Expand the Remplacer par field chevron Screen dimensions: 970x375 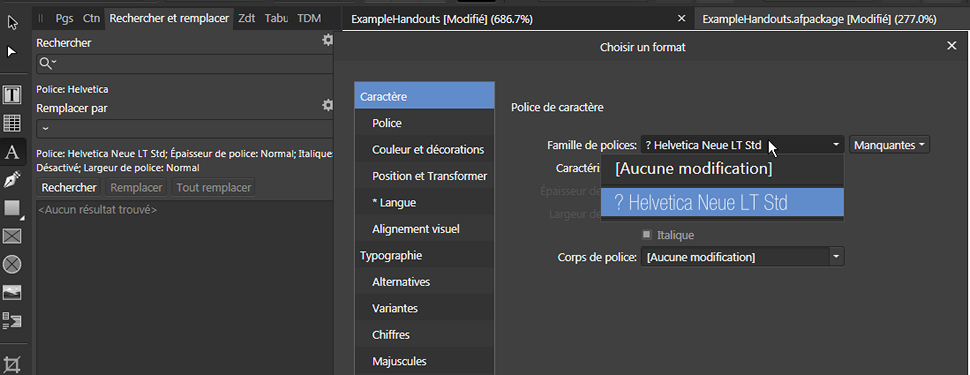pos(46,129)
